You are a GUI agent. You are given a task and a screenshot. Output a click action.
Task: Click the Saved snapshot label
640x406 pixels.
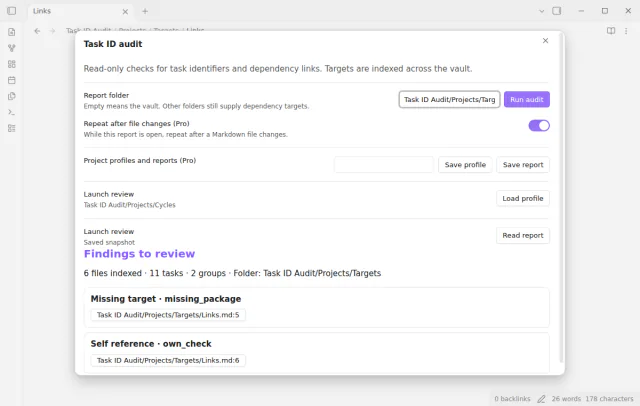coord(109,242)
